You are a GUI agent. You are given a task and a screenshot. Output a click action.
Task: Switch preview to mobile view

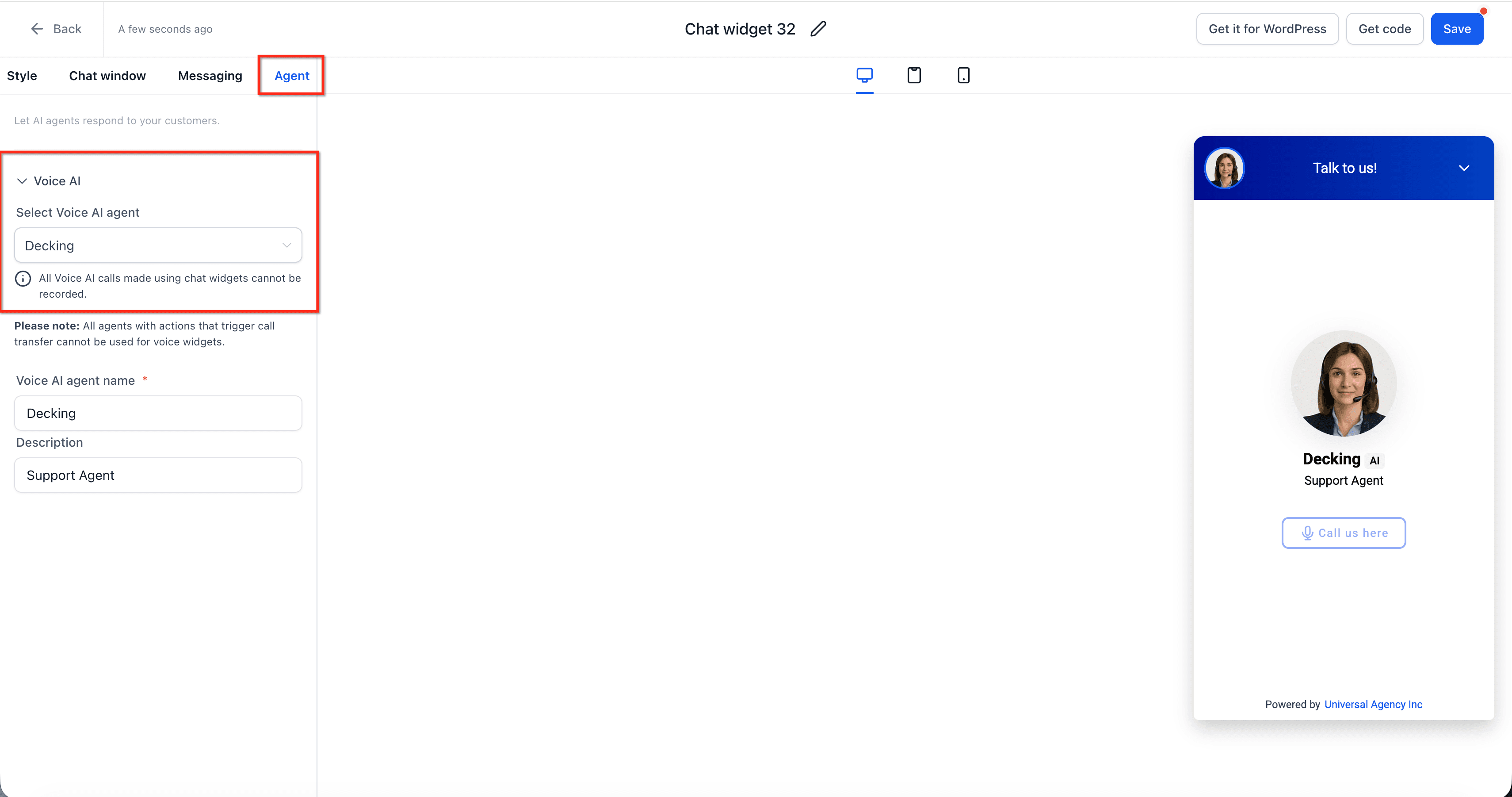coord(963,75)
